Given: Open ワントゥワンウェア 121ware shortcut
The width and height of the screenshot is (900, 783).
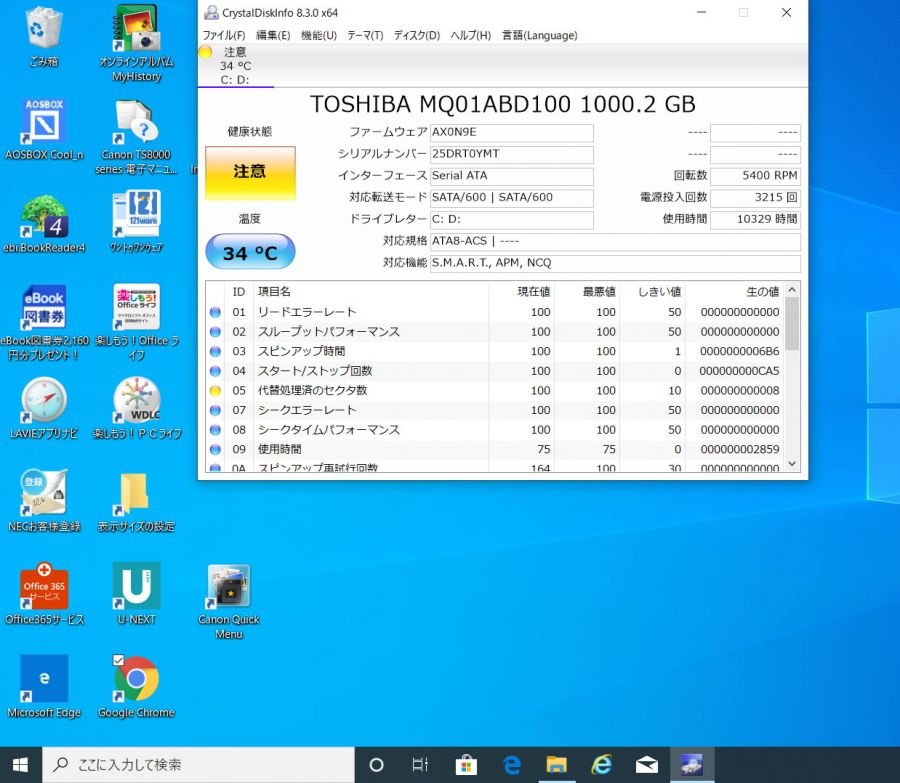Looking at the screenshot, I should (136, 223).
